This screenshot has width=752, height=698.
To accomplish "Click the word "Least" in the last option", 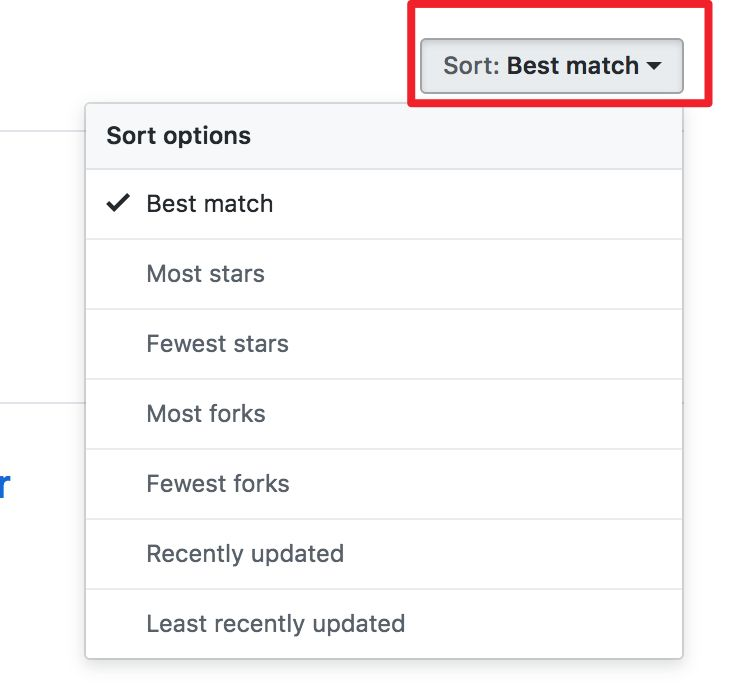I will tap(171, 624).
